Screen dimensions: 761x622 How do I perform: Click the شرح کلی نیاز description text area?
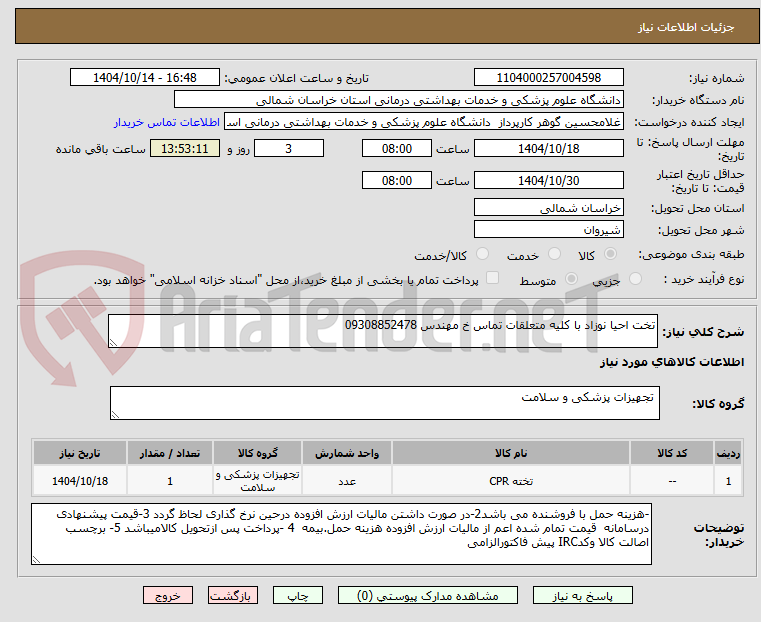383,331
